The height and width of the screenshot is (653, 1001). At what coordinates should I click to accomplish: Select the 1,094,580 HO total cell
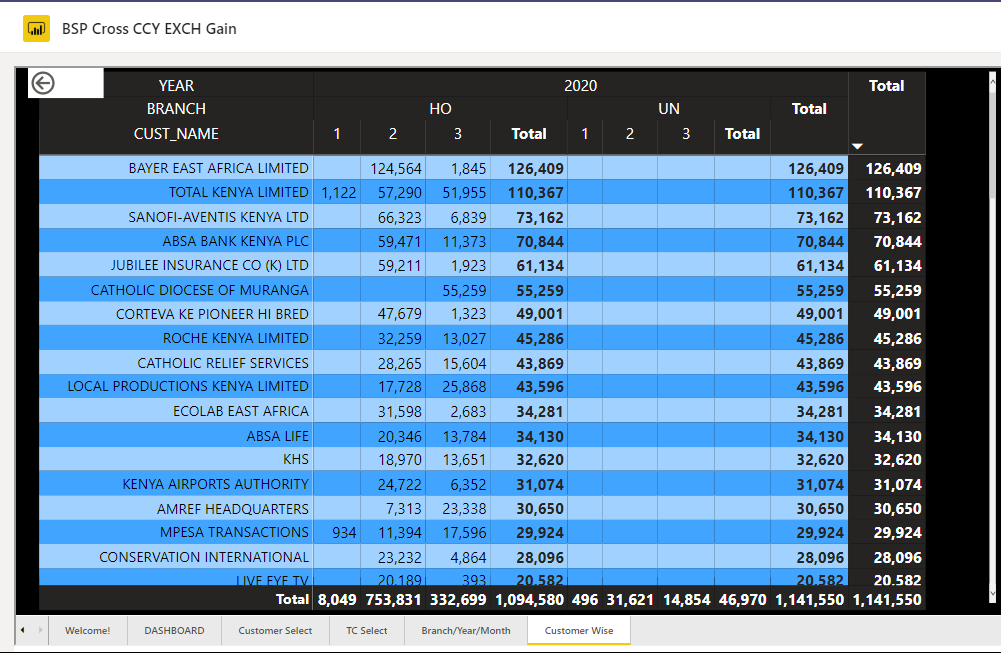tap(529, 600)
